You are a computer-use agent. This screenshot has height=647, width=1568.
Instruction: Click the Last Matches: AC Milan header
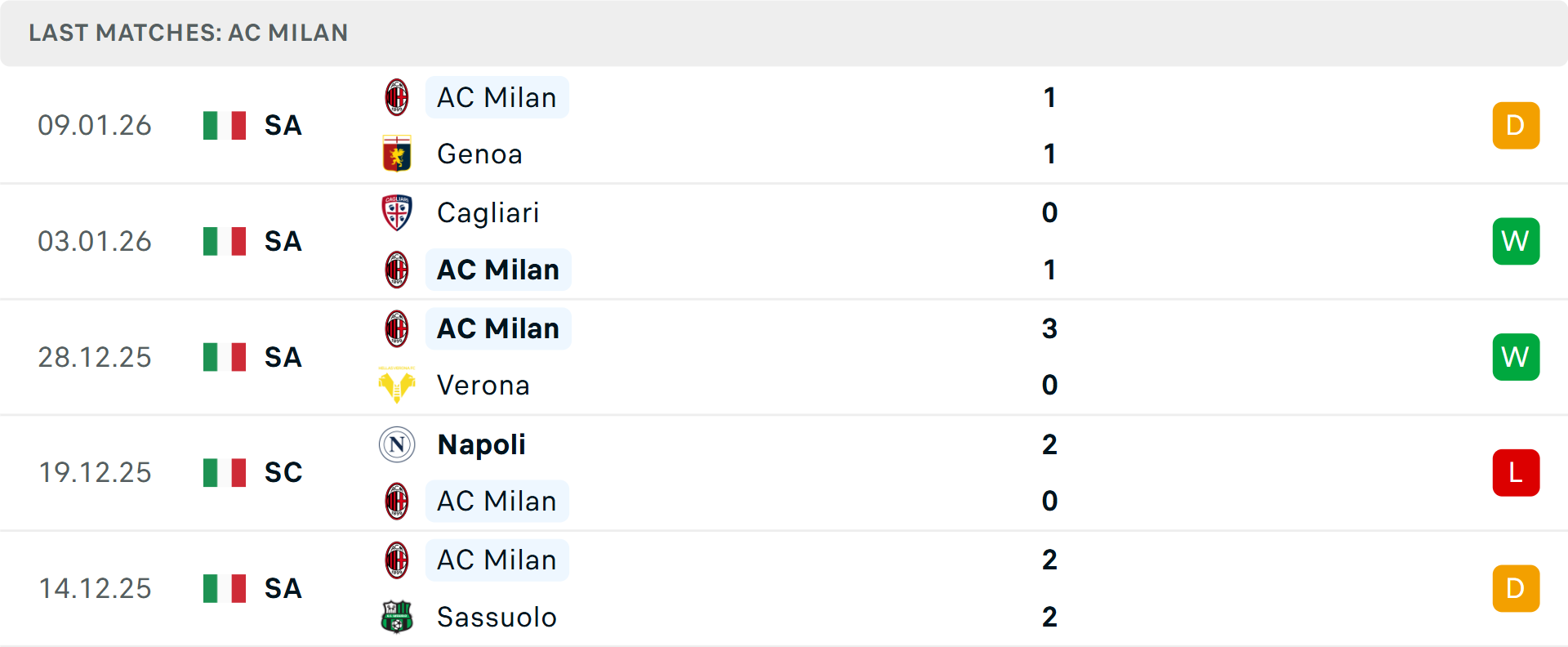pos(189,33)
